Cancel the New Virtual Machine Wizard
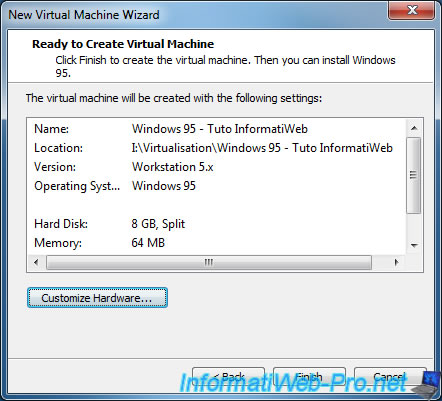 coord(390,377)
